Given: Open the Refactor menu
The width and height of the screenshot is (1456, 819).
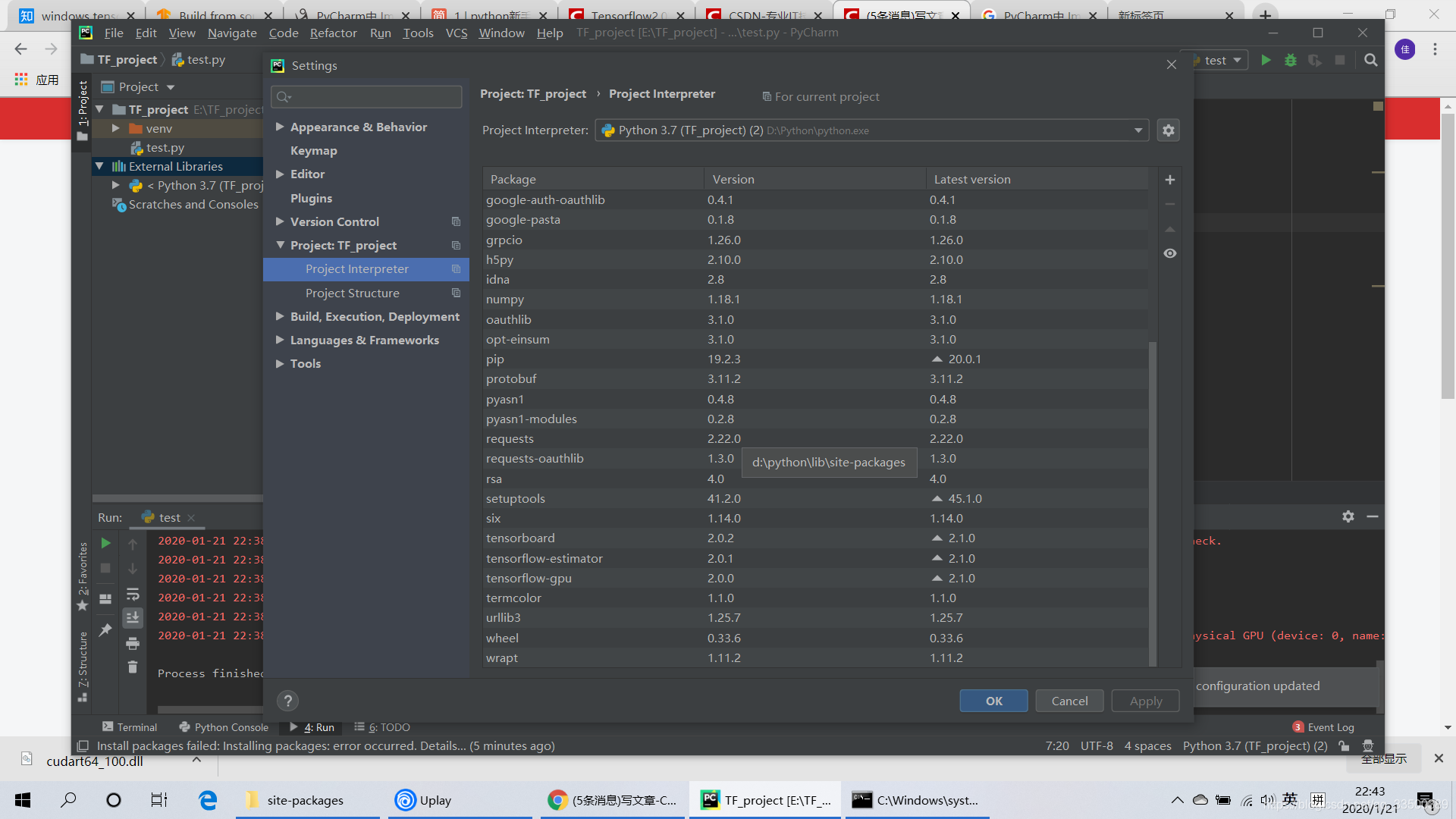Looking at the screenshot, I should tap(333, 33).
